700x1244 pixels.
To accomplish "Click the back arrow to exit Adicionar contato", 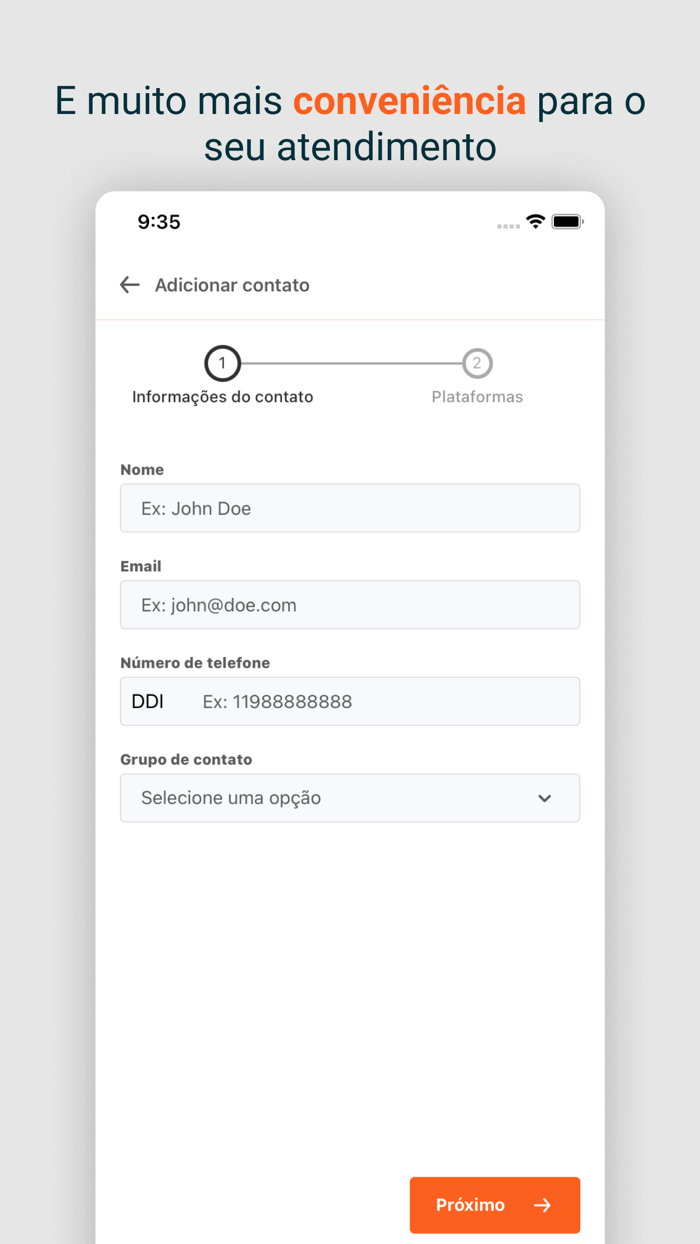I will [x=129, y=285].
